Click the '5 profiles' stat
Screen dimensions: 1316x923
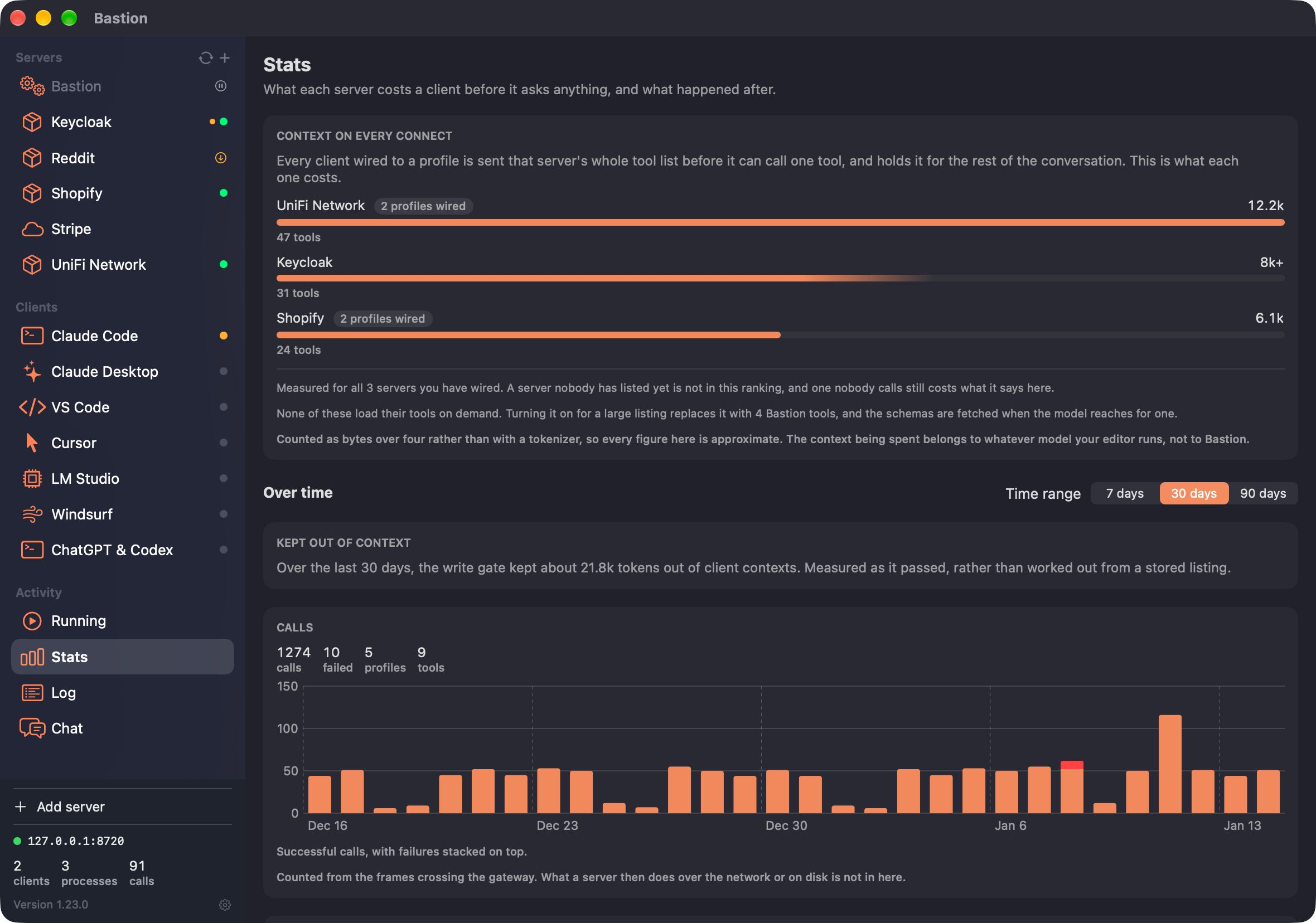point(385,659)
